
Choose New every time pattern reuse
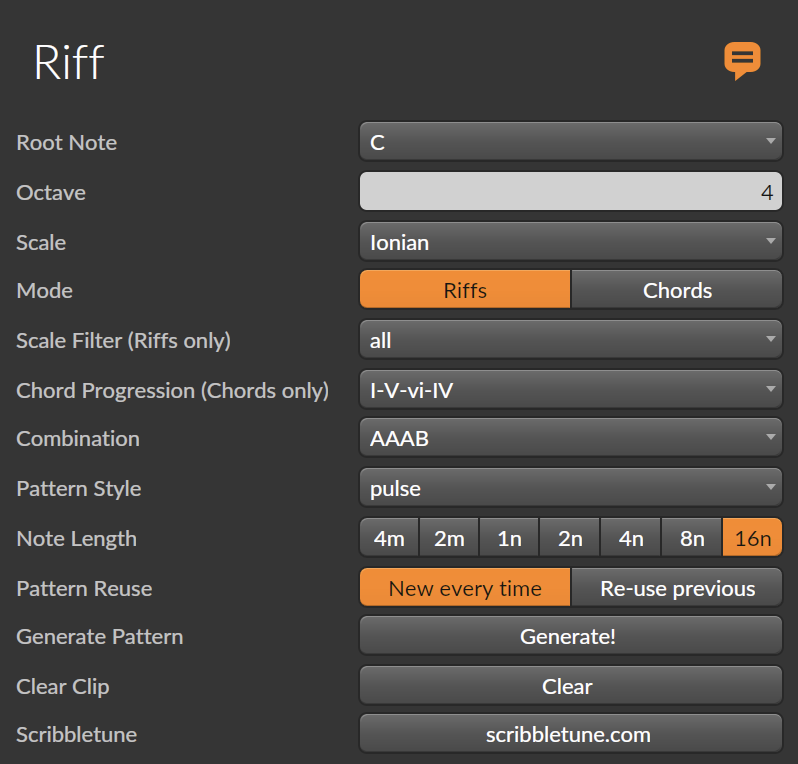pyautogui.click(x=465, y=587)
